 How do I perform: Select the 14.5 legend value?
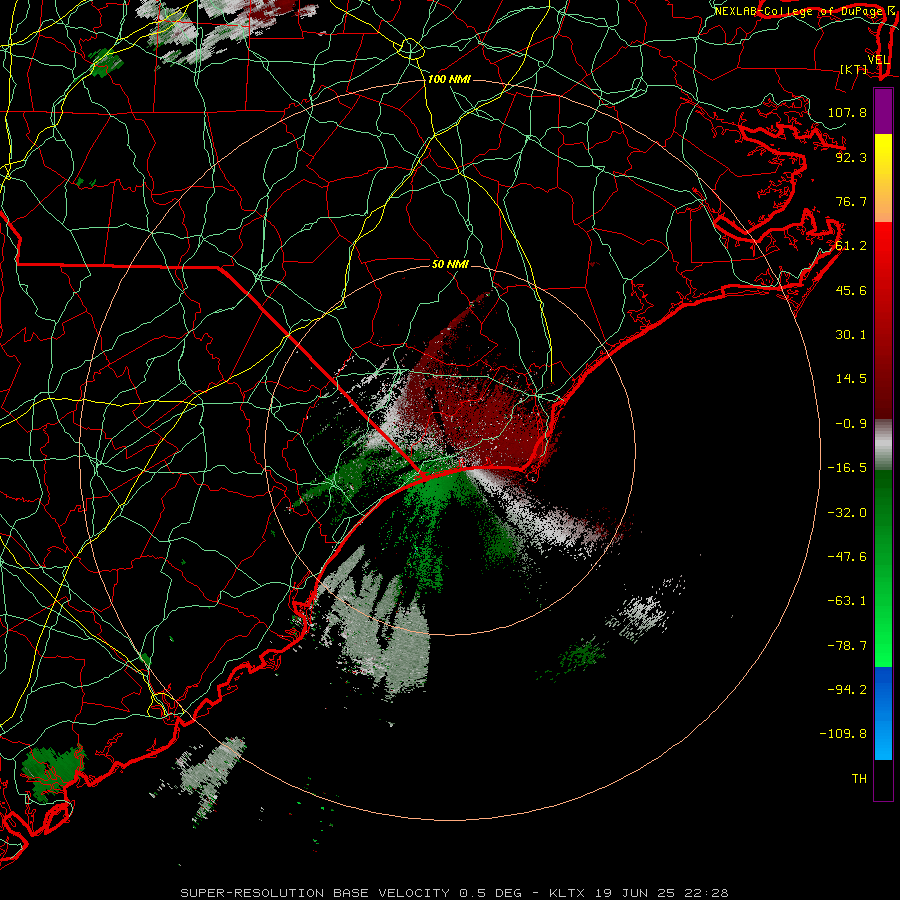pyautogui.click(x=851, y=379)
